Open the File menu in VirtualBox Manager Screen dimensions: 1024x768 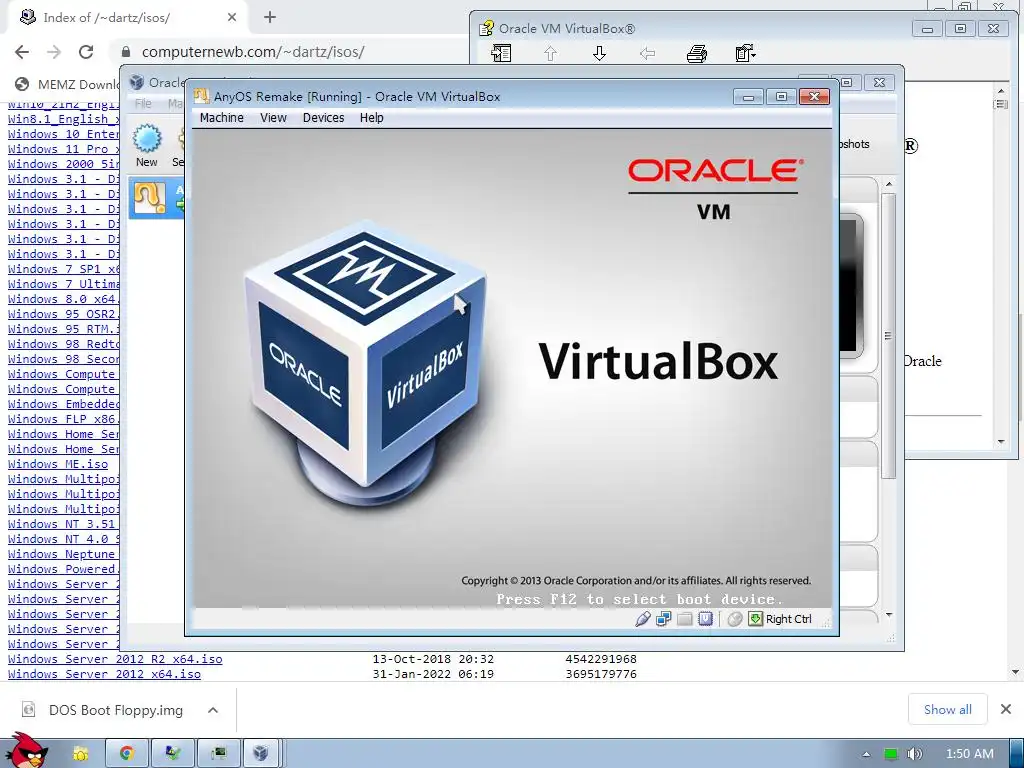[143, 103]
